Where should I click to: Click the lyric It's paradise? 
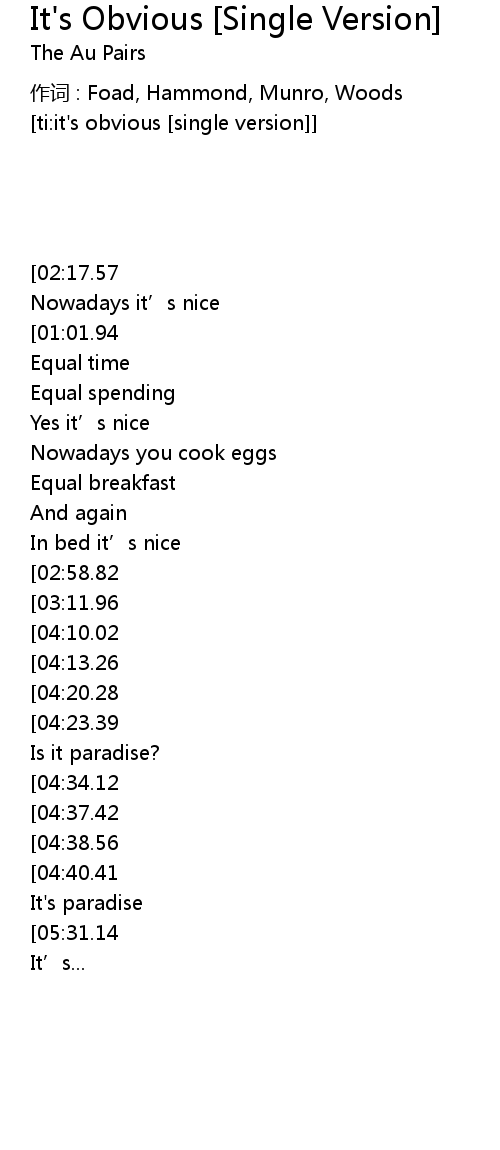87,903
